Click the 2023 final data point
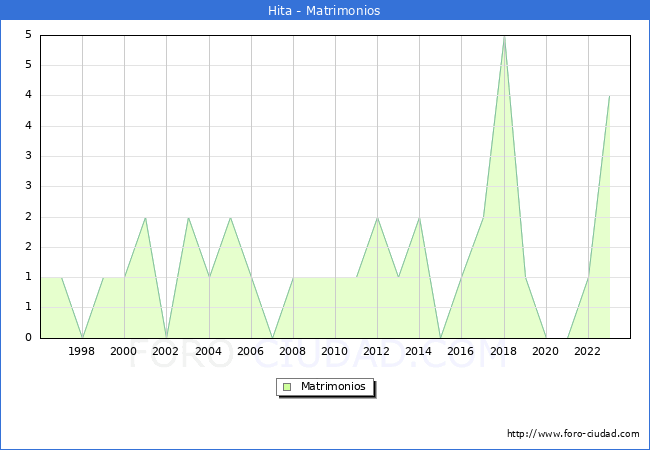Screen dimensions: 650x450 click(609, 96)
